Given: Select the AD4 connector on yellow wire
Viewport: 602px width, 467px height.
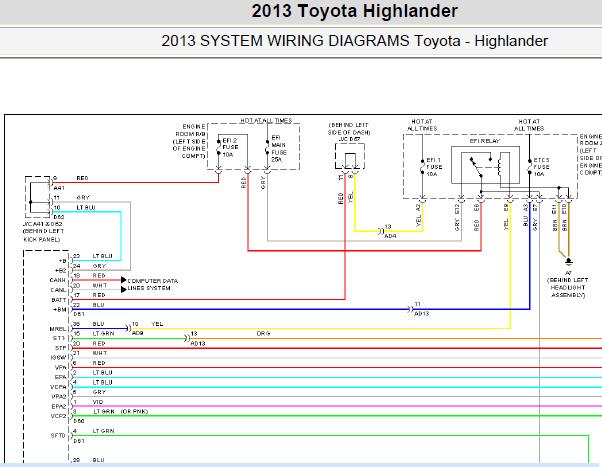Looking at the screenshot, I should [381, 231].
